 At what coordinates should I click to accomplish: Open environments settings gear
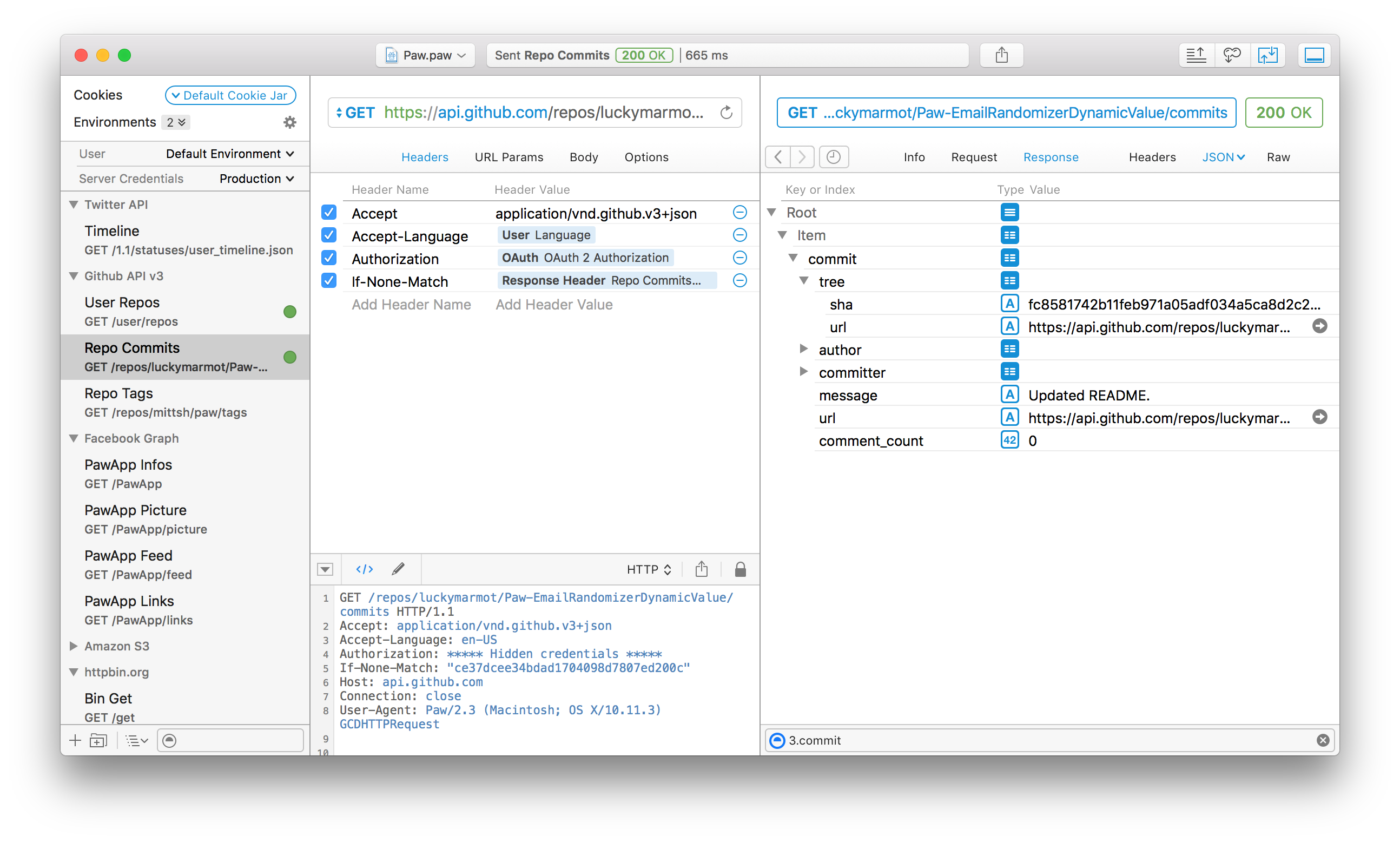(290, 122)
